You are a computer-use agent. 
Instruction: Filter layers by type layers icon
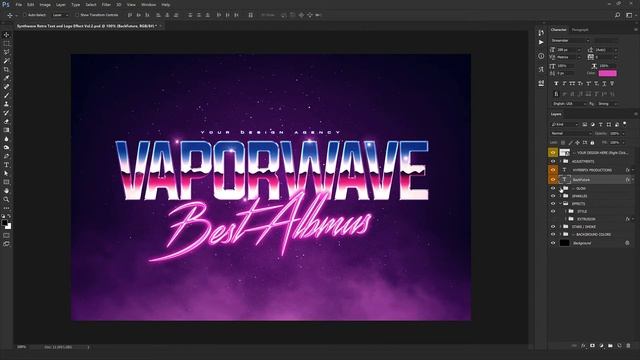(601, 124)
